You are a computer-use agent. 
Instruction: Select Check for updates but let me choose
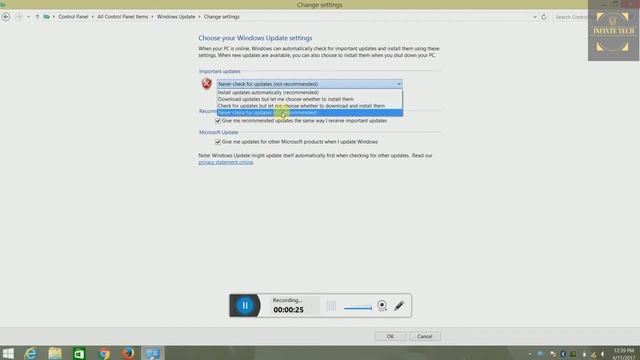click(x=310, y=106)
